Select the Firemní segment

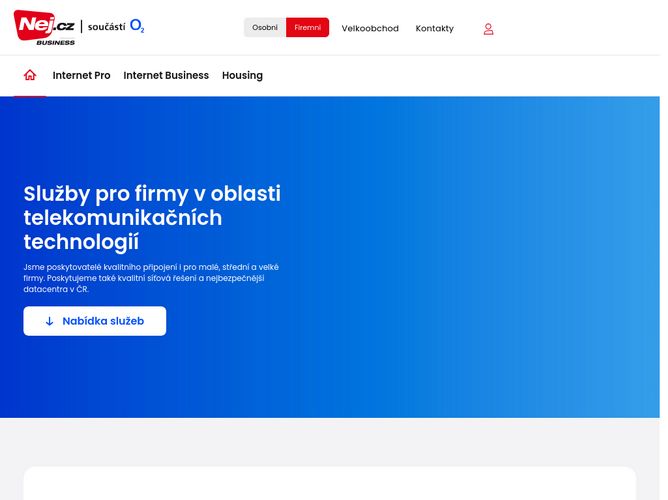click(307, 28)
